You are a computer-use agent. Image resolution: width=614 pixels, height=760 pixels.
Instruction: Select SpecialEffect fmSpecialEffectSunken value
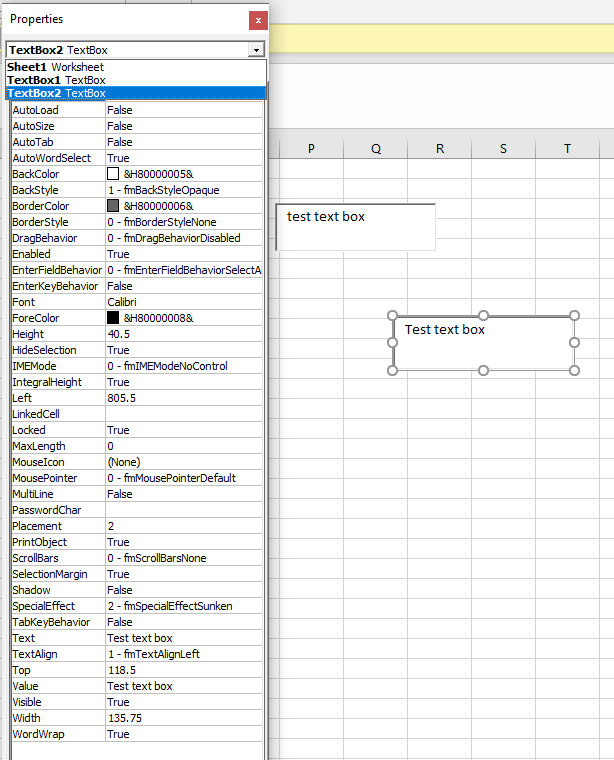point(184,606)
